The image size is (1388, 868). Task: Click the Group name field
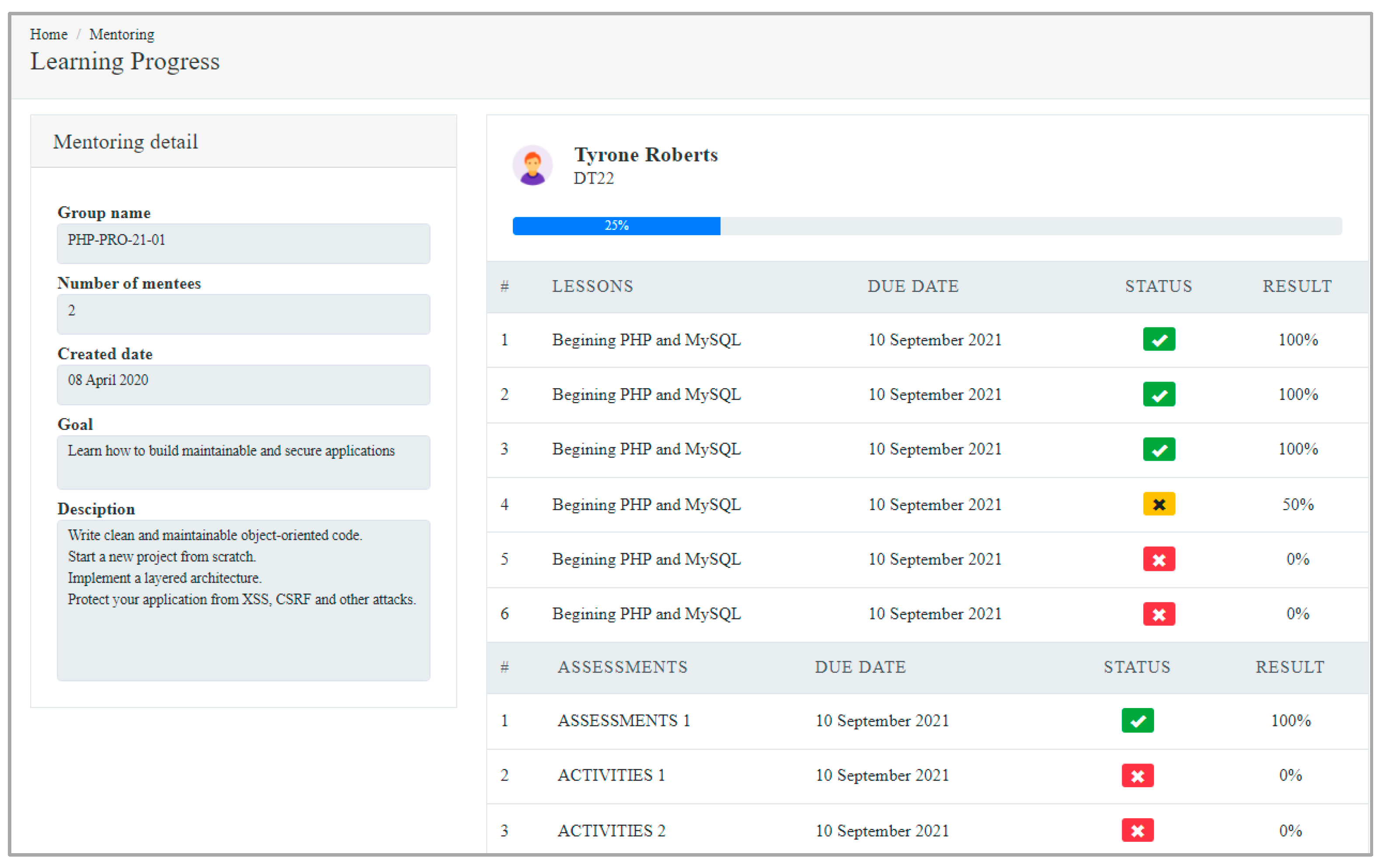pos(244,243)
